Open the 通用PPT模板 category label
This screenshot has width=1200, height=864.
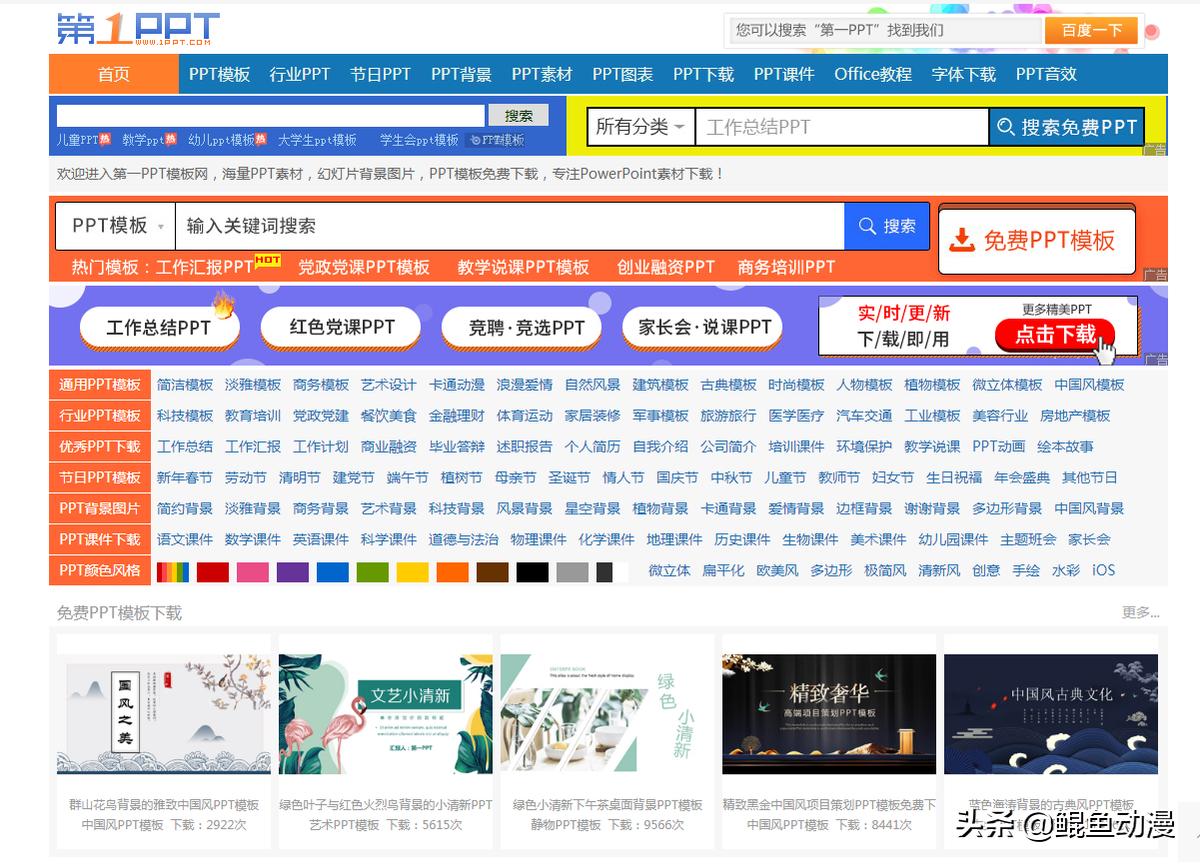click(x=100, y=385)
